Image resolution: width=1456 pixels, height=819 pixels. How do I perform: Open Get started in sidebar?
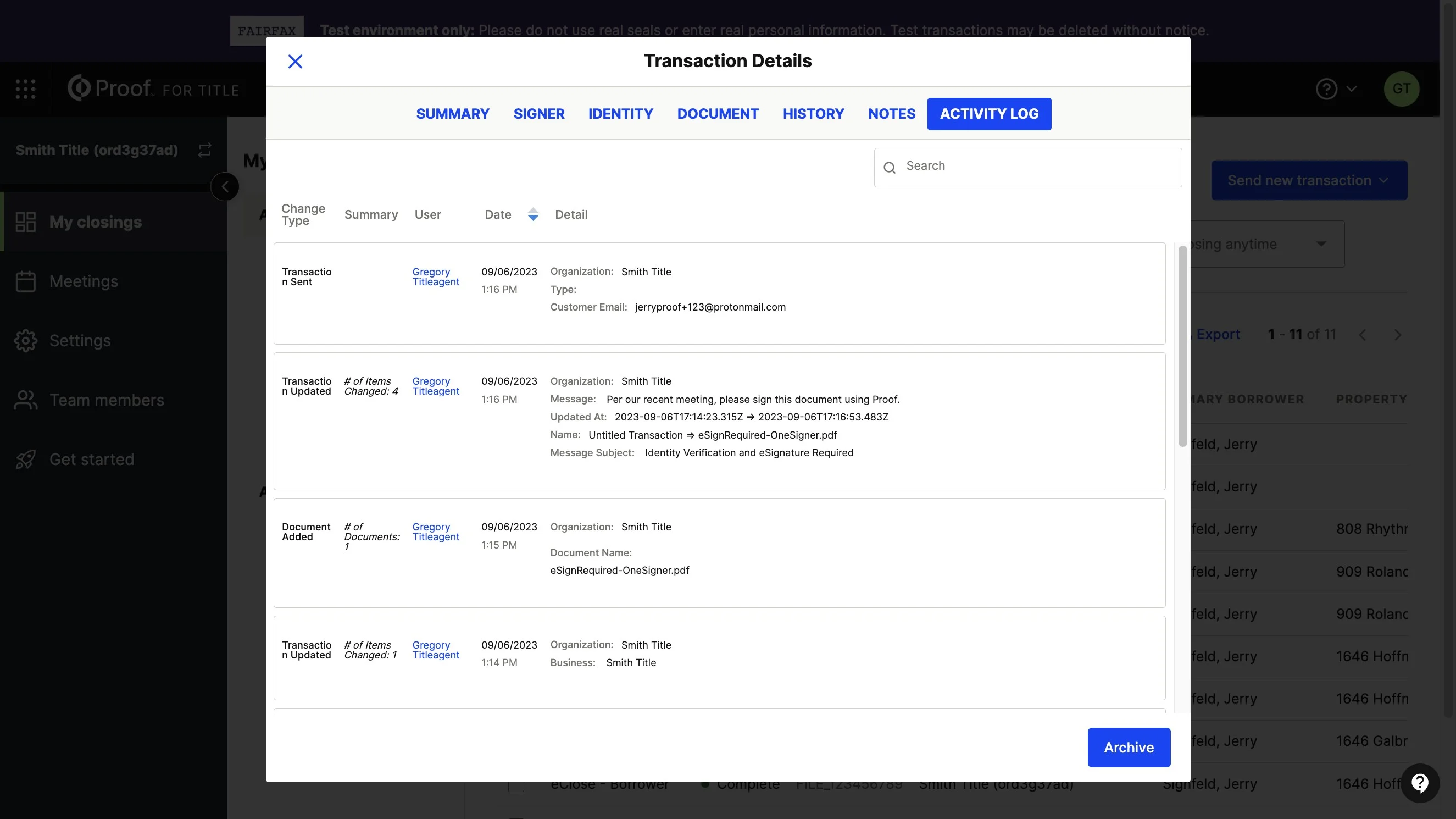(x=114, y=460)
